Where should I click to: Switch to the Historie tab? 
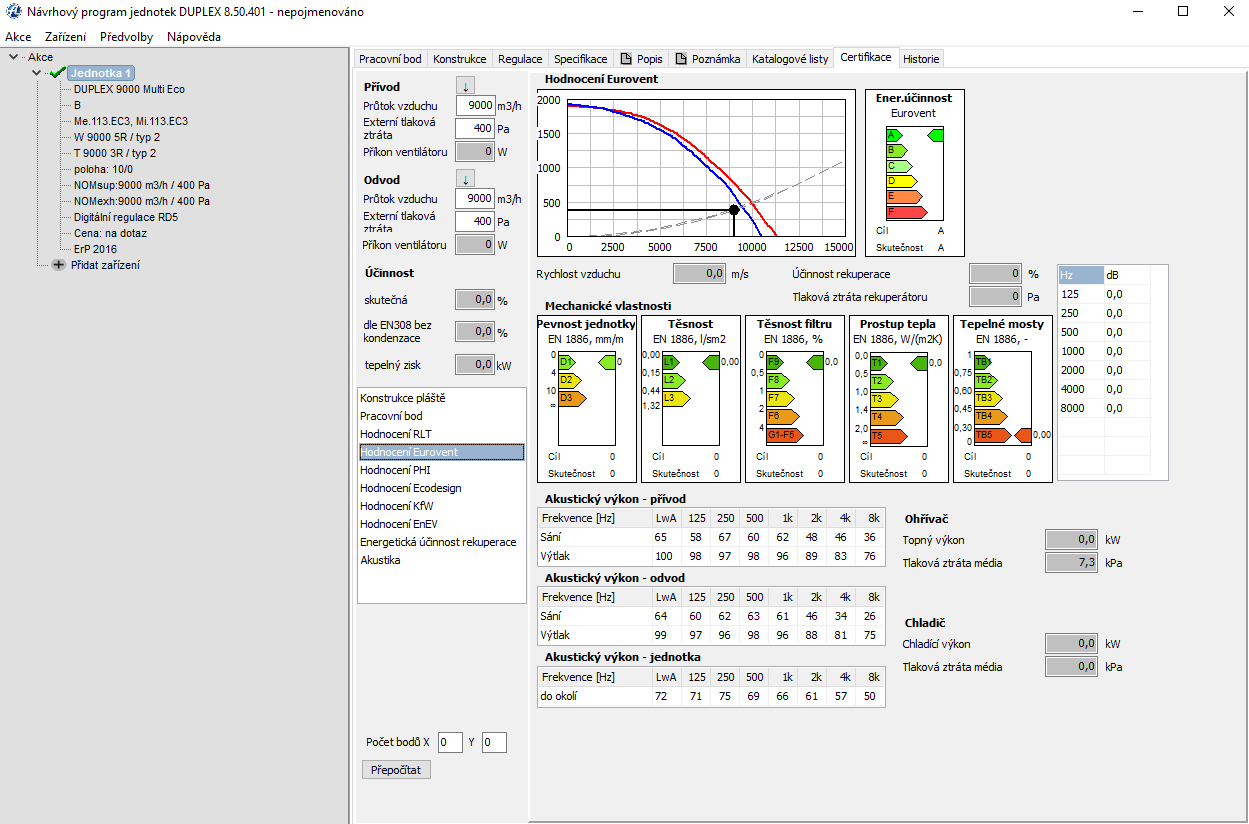click(x=921, y=59)
